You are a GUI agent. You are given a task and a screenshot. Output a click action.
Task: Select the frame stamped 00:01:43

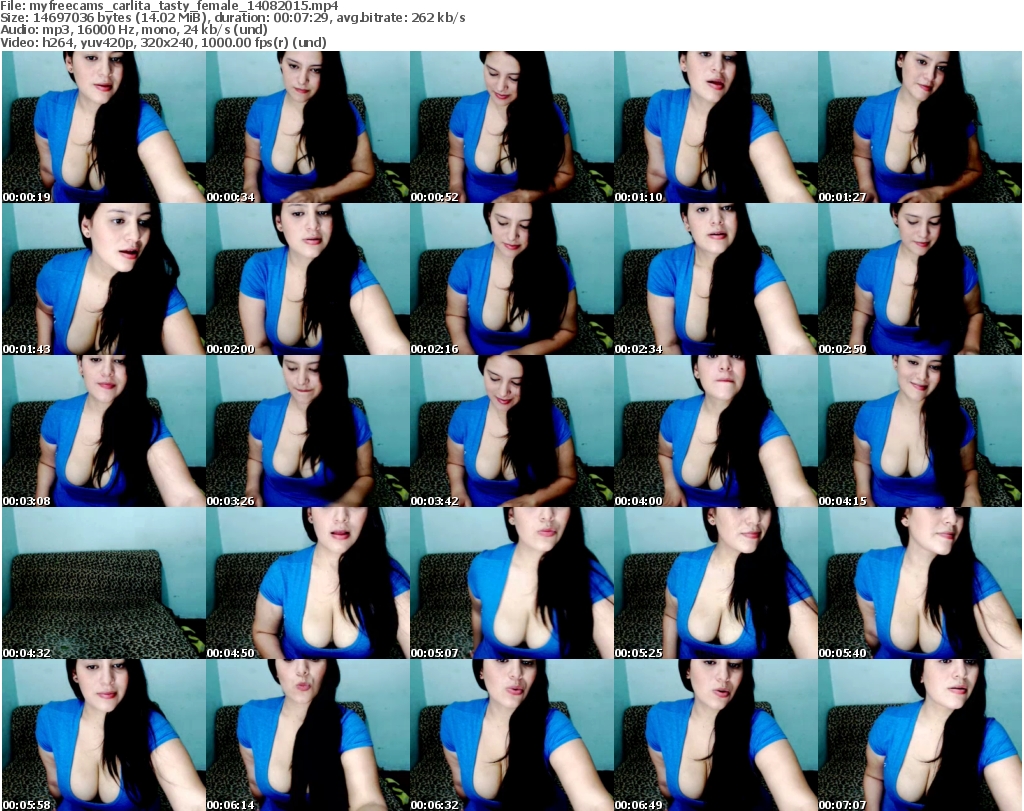click(x=104, y=279)
